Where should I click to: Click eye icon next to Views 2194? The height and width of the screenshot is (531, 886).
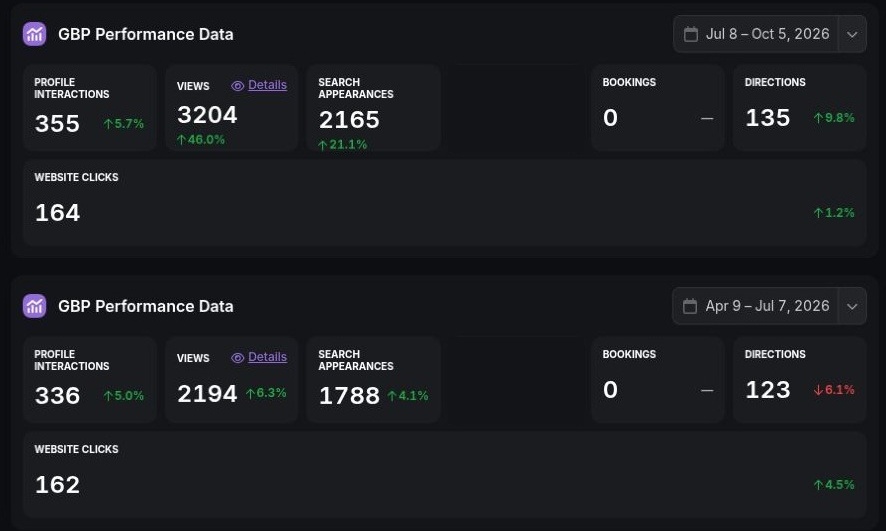tap(237, 358)
